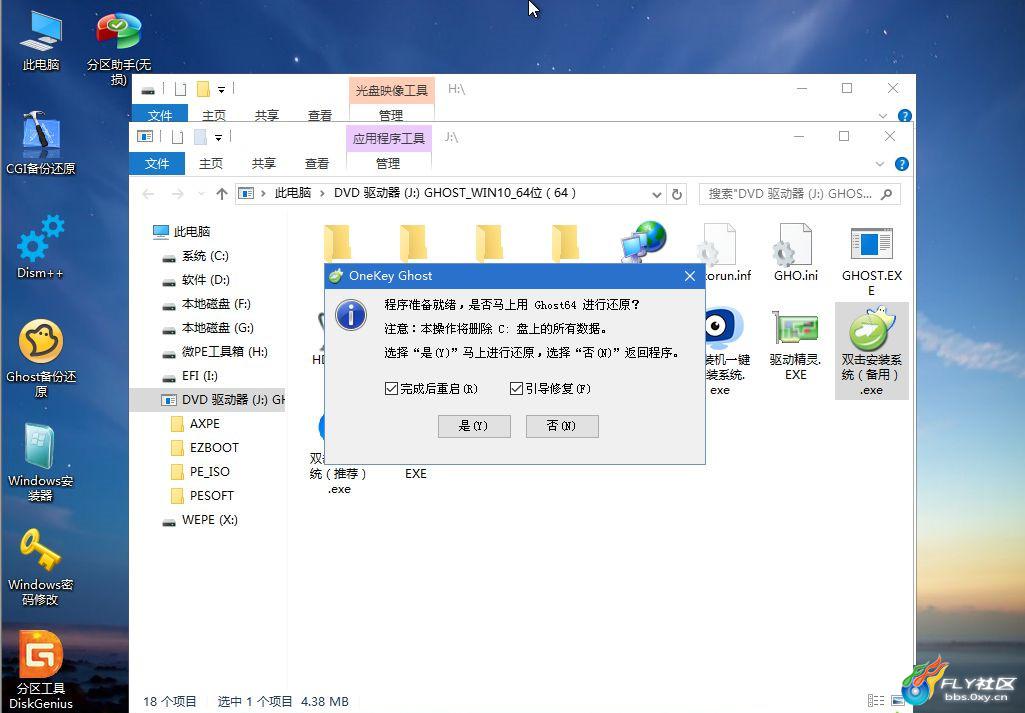Screen dimensions: 1025x713
Task: Select the GHOST.EXE file icon
Action: click(x=871, y=260)
